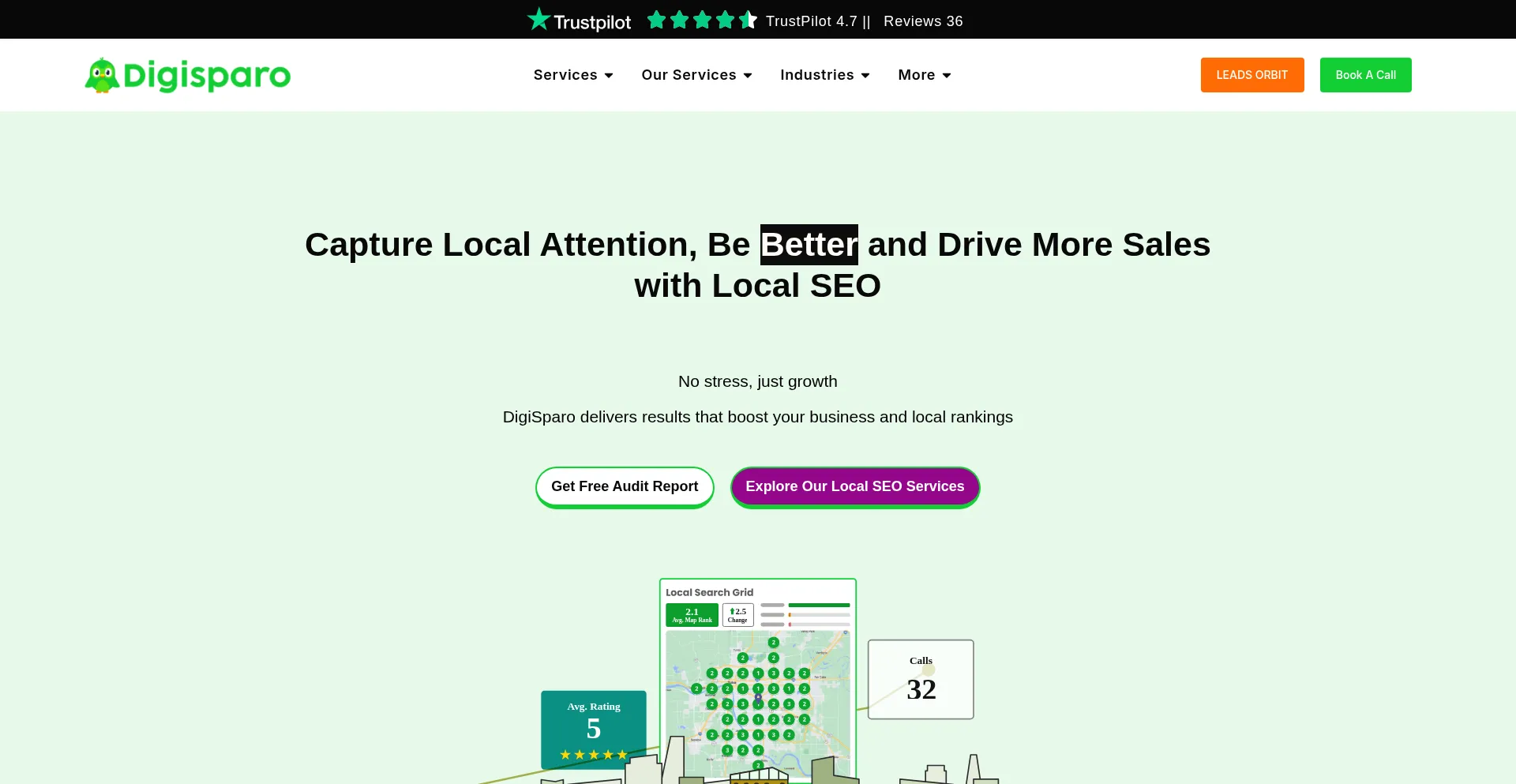Click the LEADS ORBIT button
This screenshot has width=1516, height=784.
tap(1251, 75)
